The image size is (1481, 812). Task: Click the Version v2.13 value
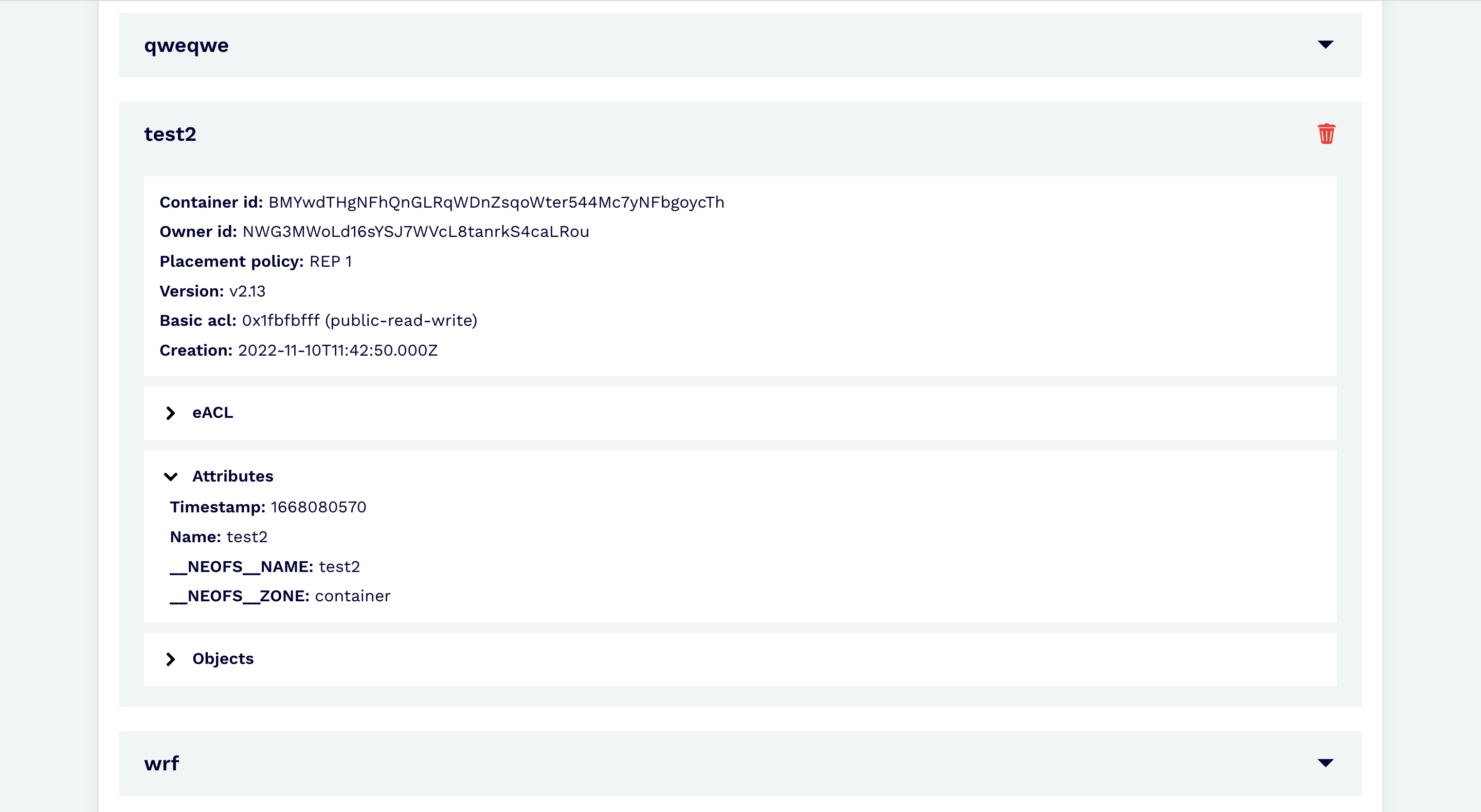(x=247, y=291)
